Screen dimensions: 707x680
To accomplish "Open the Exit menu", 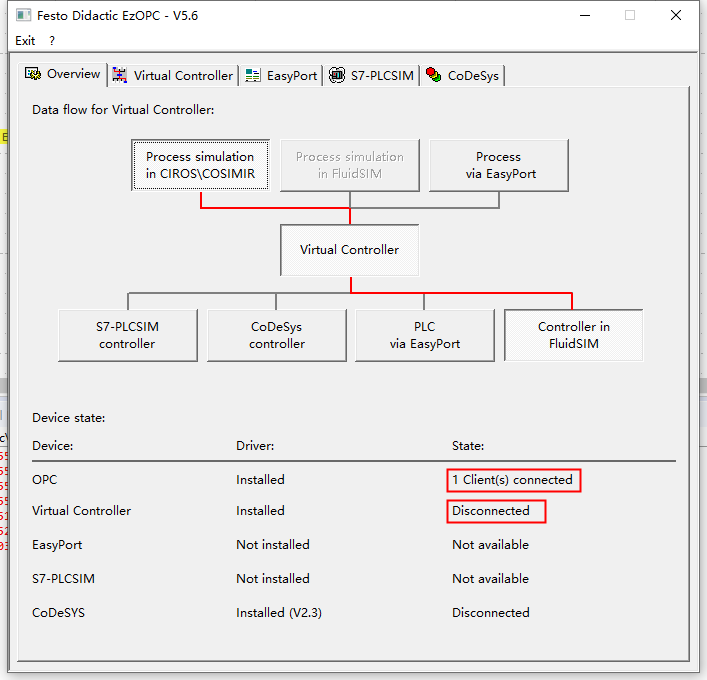I will click(x=25, y=41).
